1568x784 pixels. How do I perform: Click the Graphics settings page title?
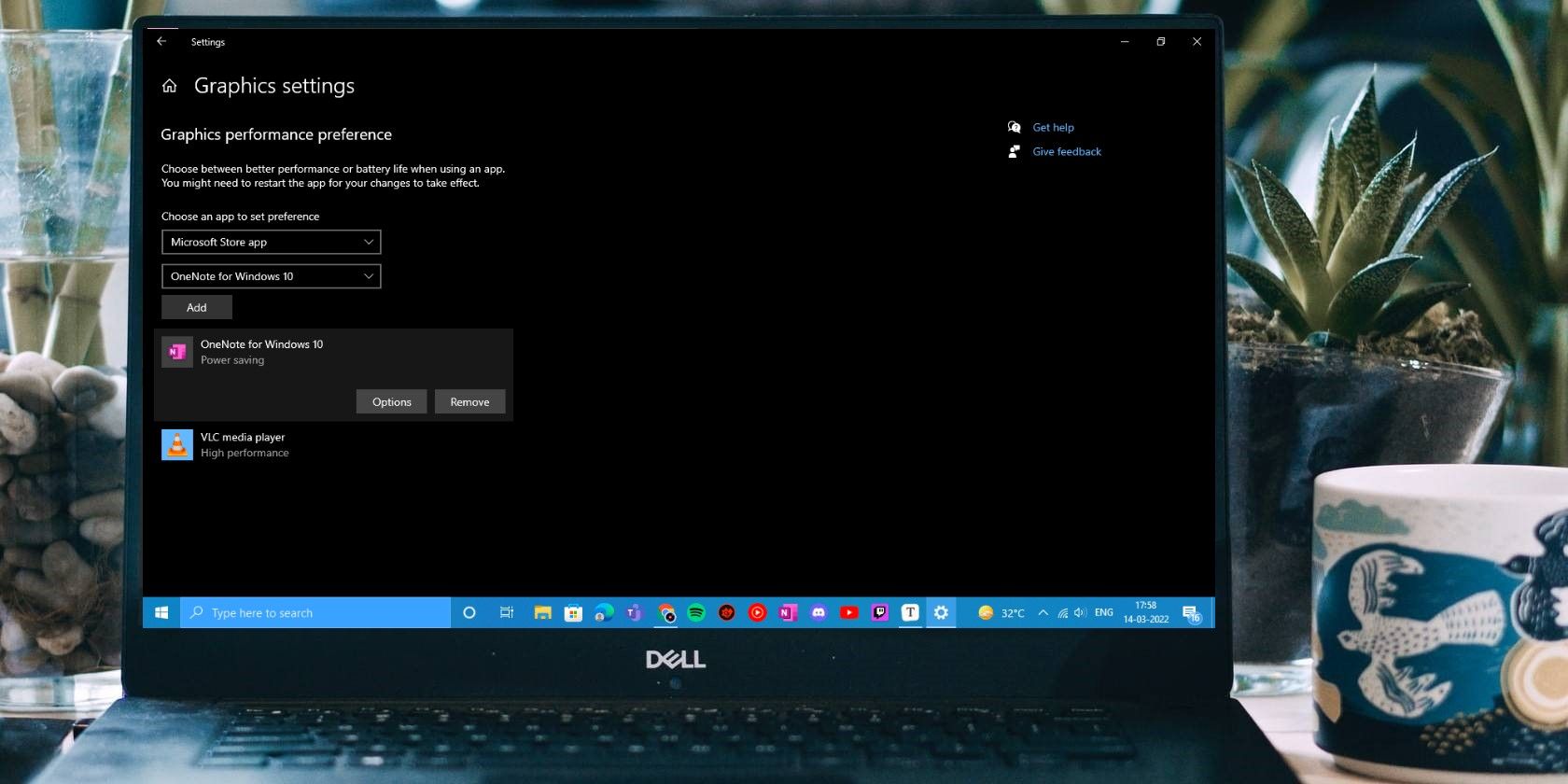tap(274, 86)
